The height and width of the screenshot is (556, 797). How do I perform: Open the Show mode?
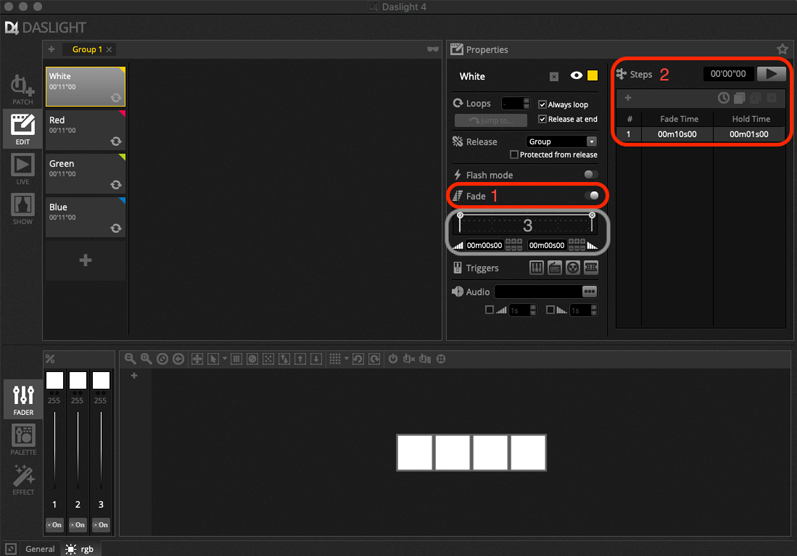(22, 209)
